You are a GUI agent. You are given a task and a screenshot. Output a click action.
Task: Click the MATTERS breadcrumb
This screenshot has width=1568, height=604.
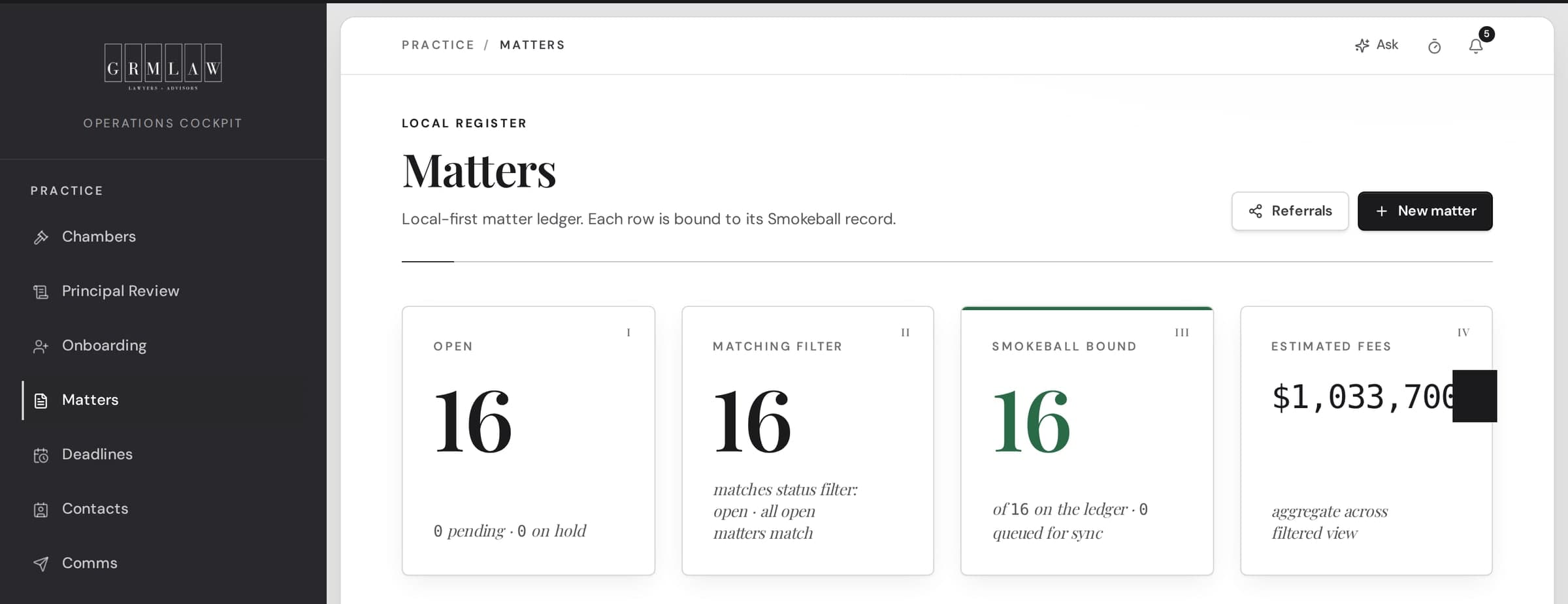[532, 45]
